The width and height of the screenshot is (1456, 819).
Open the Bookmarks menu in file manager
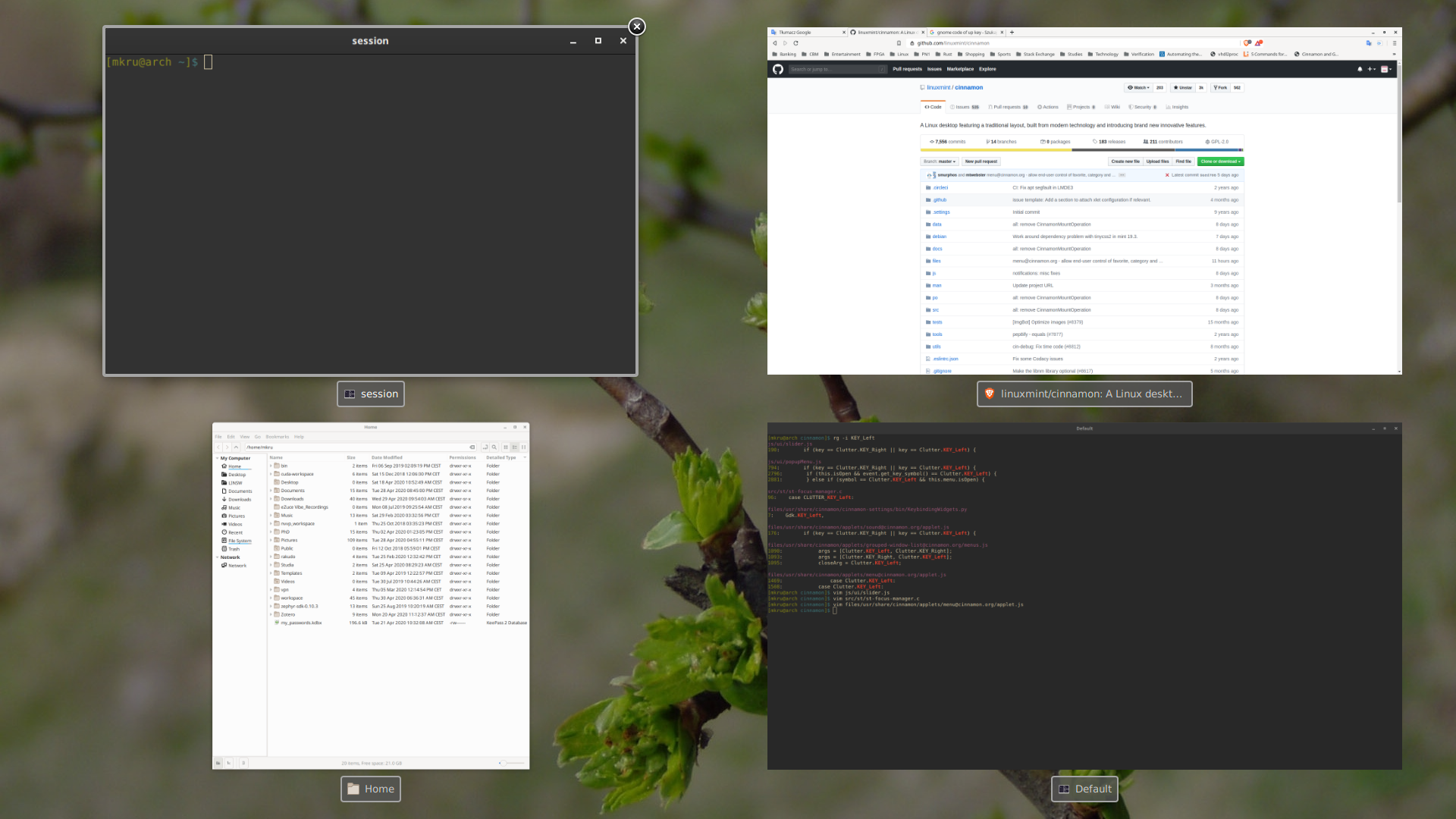277,437
